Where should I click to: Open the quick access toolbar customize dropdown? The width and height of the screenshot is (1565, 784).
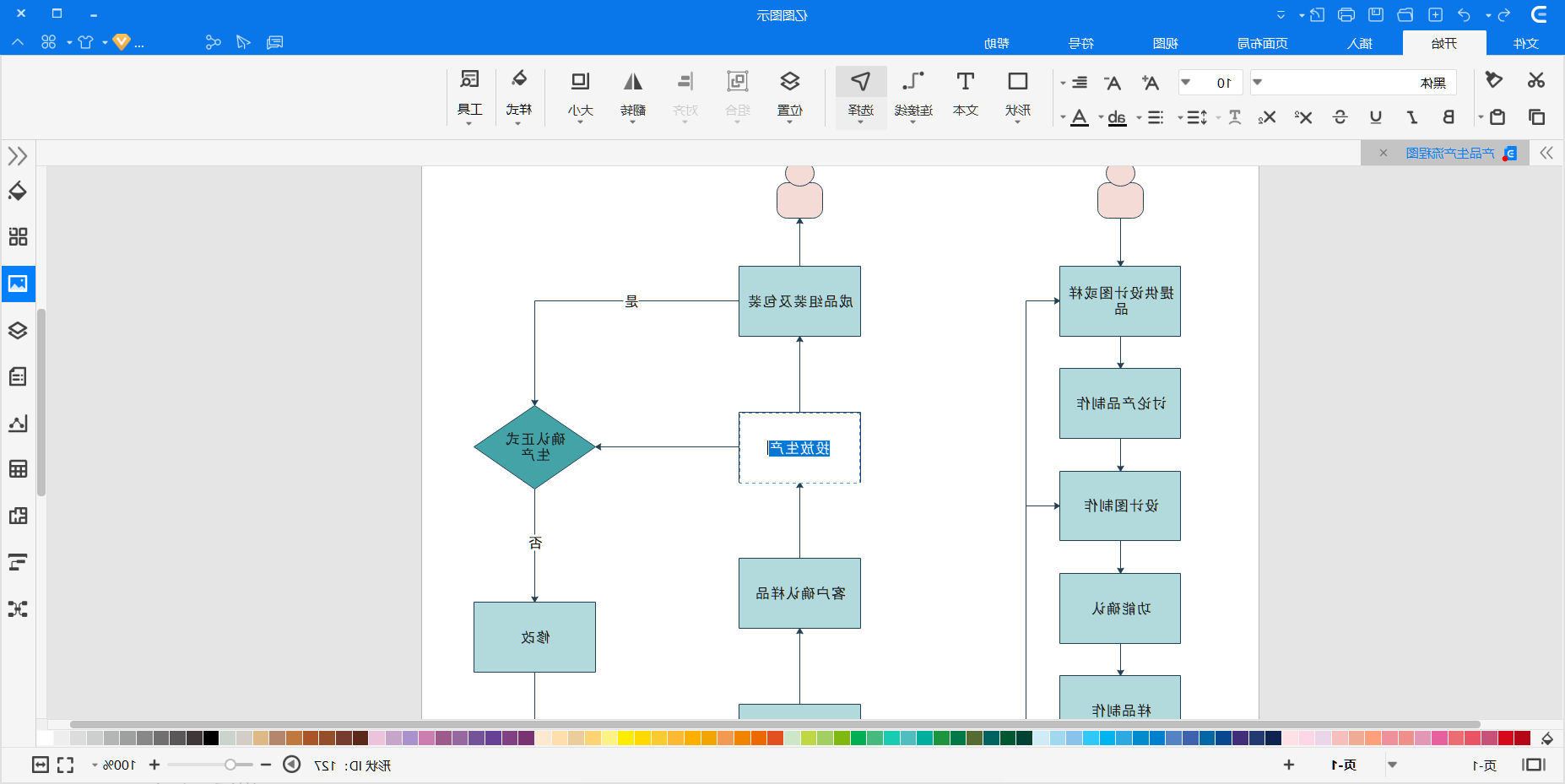[x=1281, y=15]
